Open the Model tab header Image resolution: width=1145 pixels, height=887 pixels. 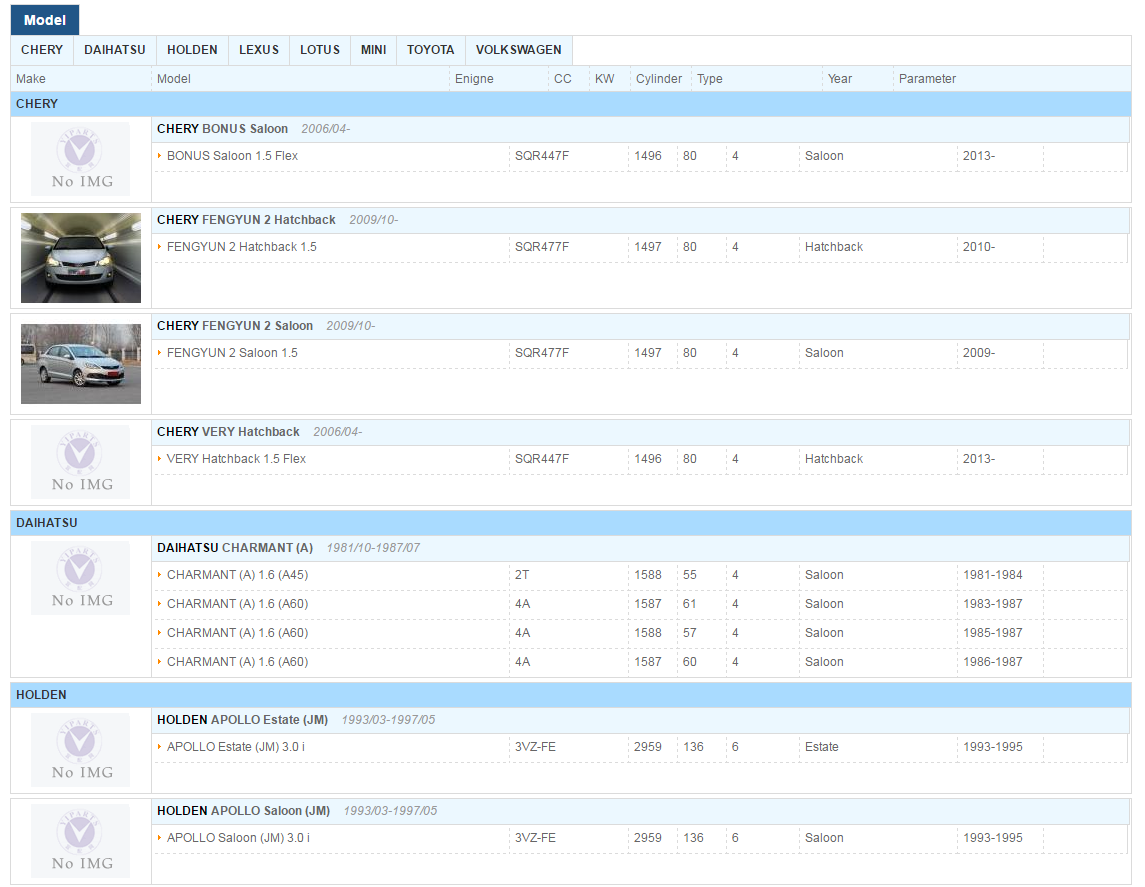point(45,20)
